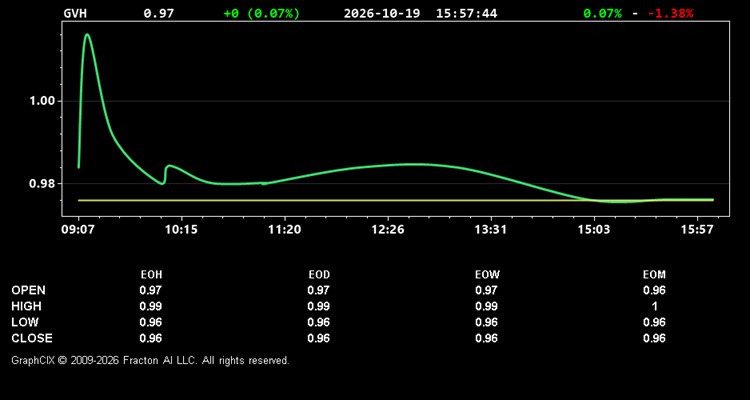Click the EOD LOW value 0.96
750x400 pixels.
click(319, 322)
